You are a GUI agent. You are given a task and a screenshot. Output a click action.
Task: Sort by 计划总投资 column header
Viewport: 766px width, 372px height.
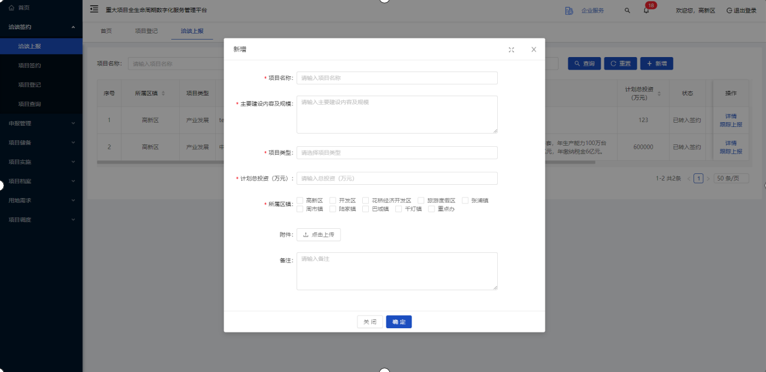point(643,93)
